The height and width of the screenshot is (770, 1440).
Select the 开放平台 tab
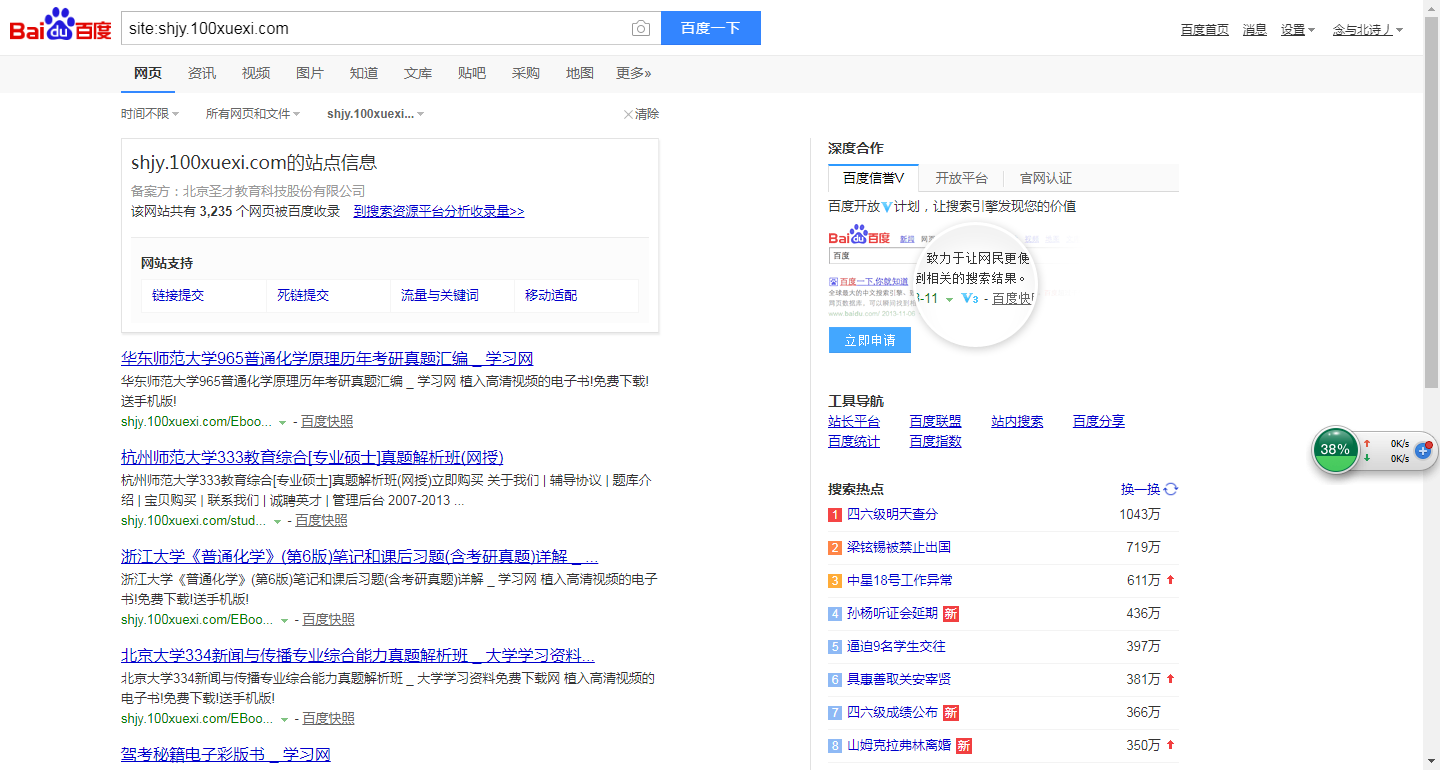coord(961,178)
